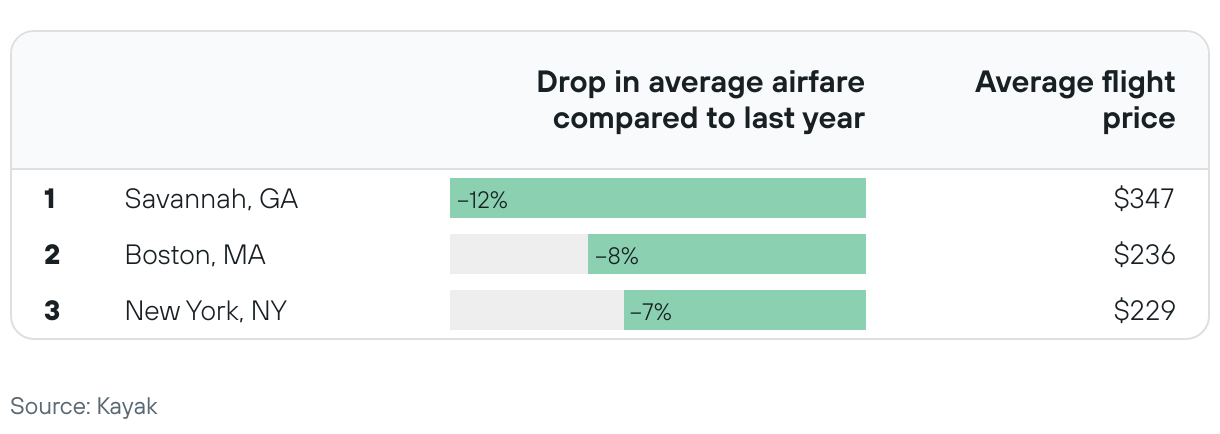Screen dimensions: 1220x434
Task: Click the right end of Boston's green bar
Action: 858,255
